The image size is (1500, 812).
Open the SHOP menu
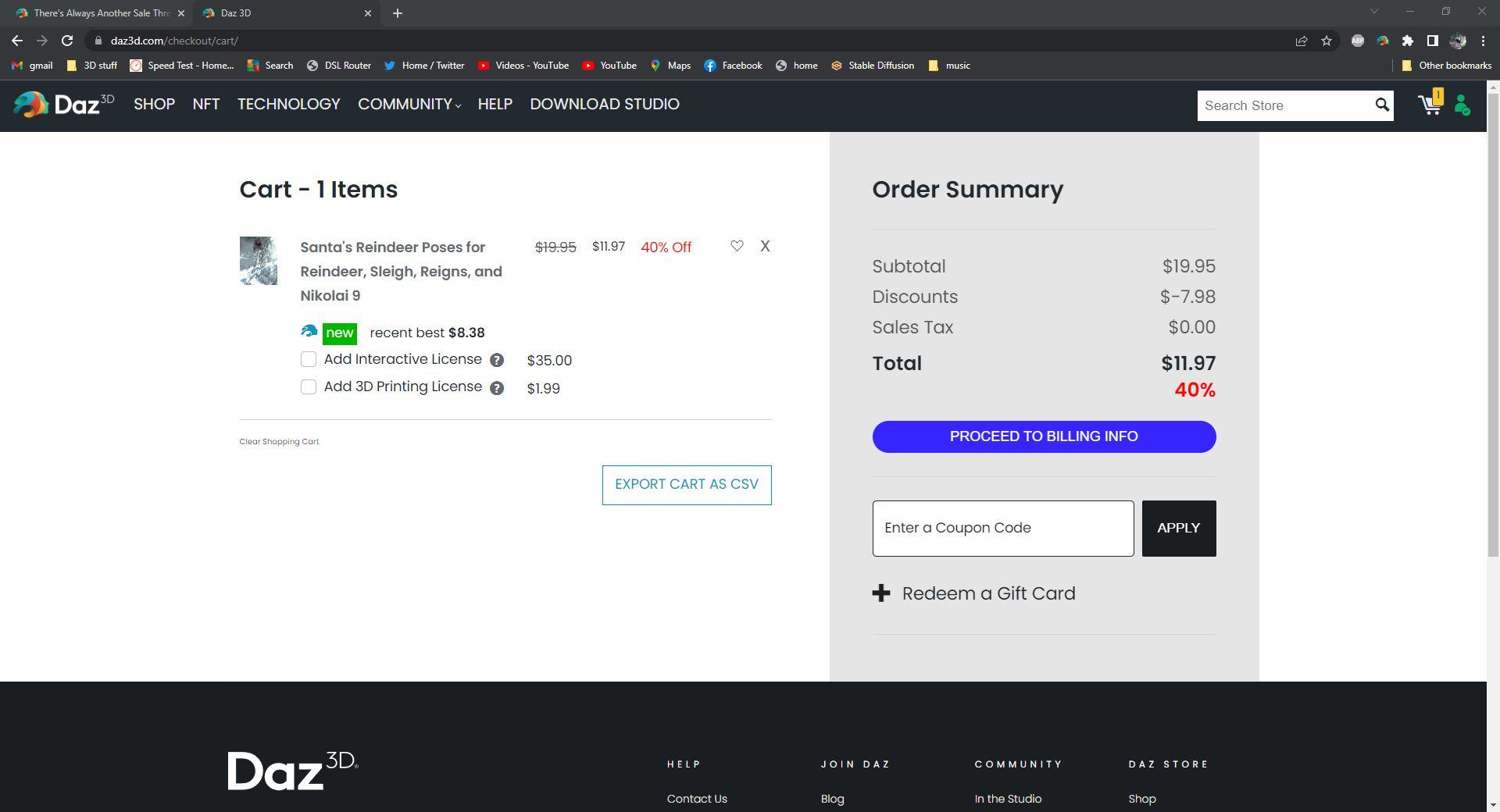tap(154, 105)
